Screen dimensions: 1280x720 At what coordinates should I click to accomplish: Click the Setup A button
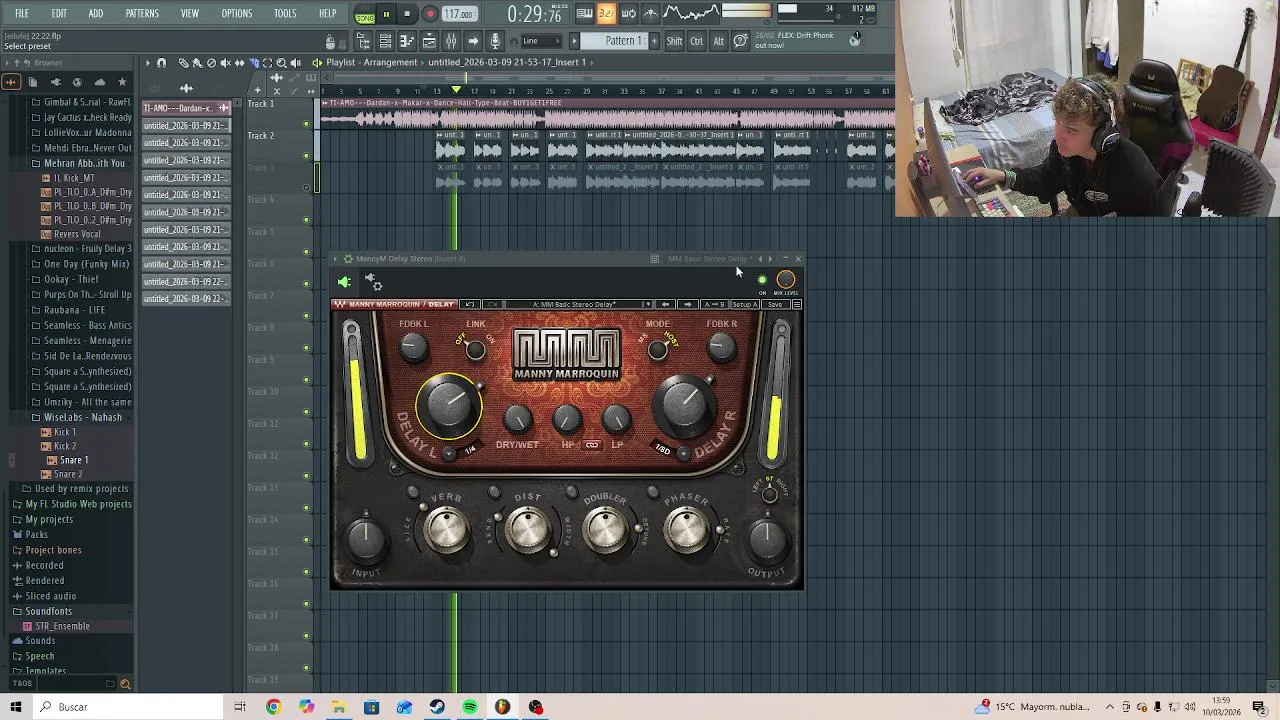[745, 305]
